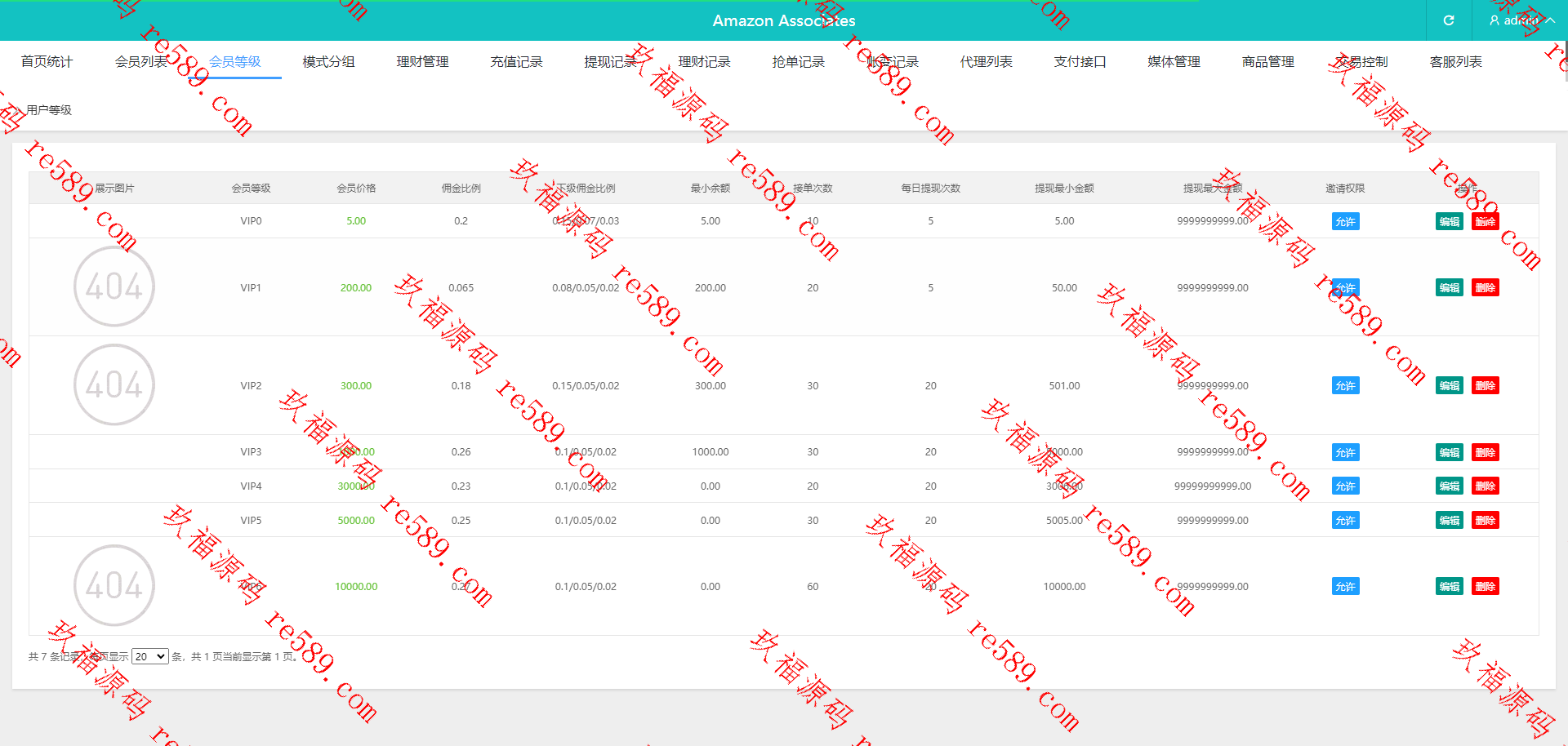The image size is (1568, 746).
Task: Click the 404 image in the 10000.00 row
Action: [114, 585]
